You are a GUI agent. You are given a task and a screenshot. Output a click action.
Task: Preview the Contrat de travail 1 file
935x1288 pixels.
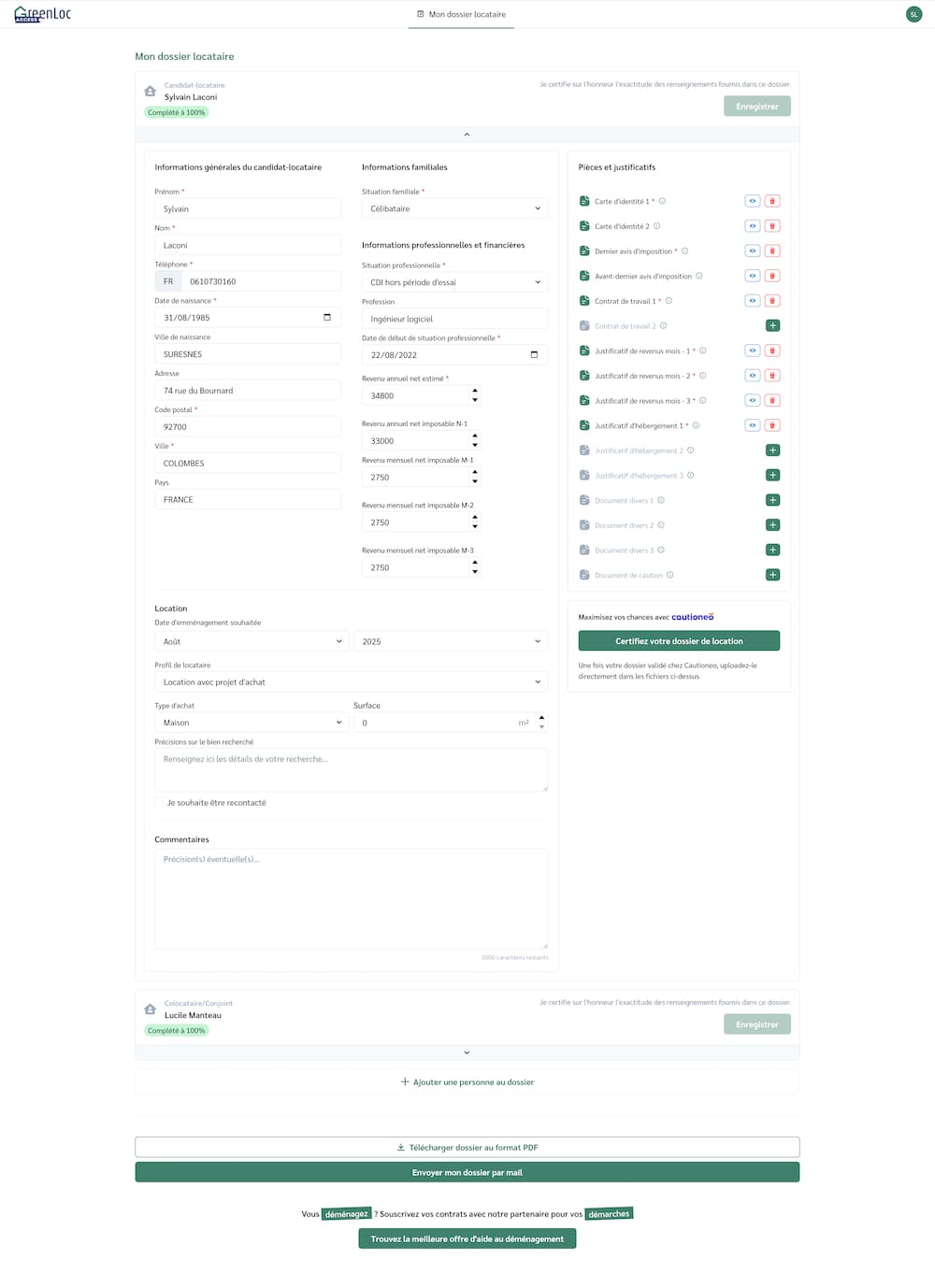pos(752,301)
